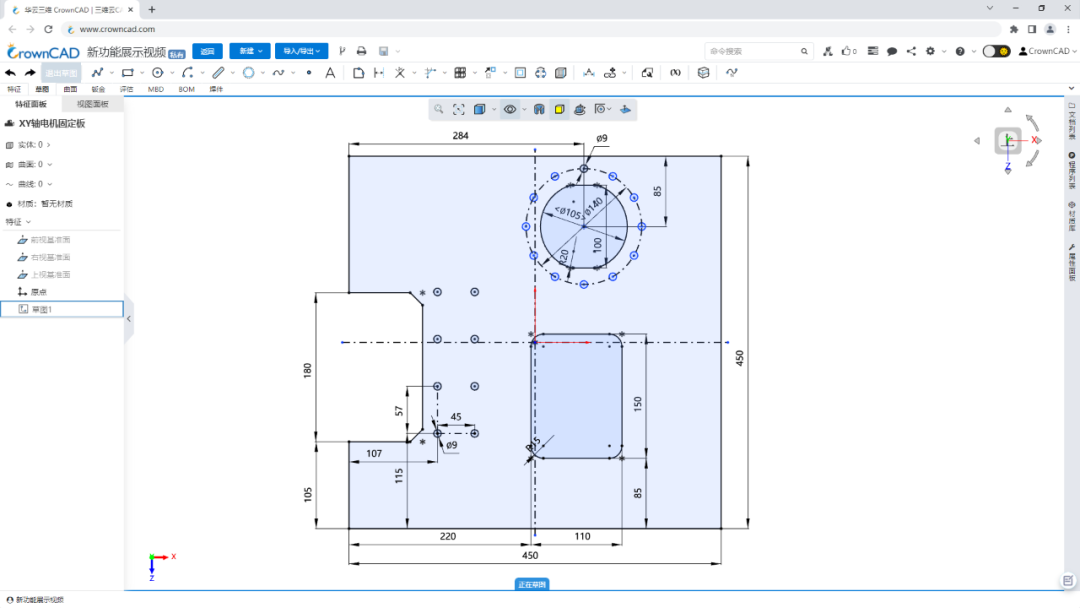Click the help question mark icon
Image resolution: width=1080 pixels, height=608 pixels.
(960, 51)
